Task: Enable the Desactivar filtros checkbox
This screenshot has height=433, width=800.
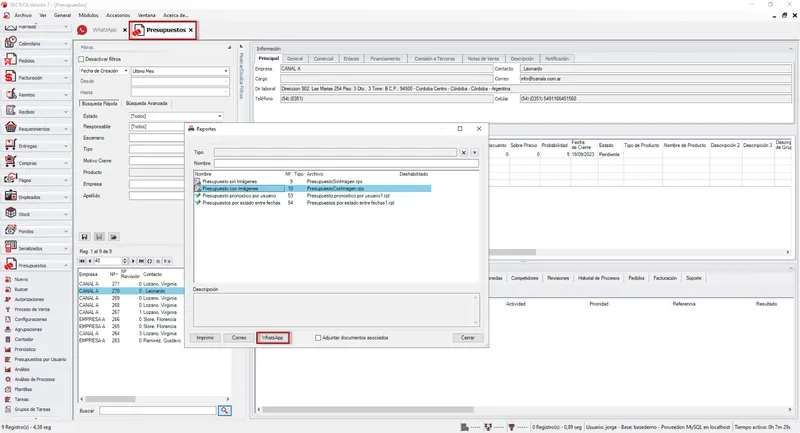Action: pos(81,59)
